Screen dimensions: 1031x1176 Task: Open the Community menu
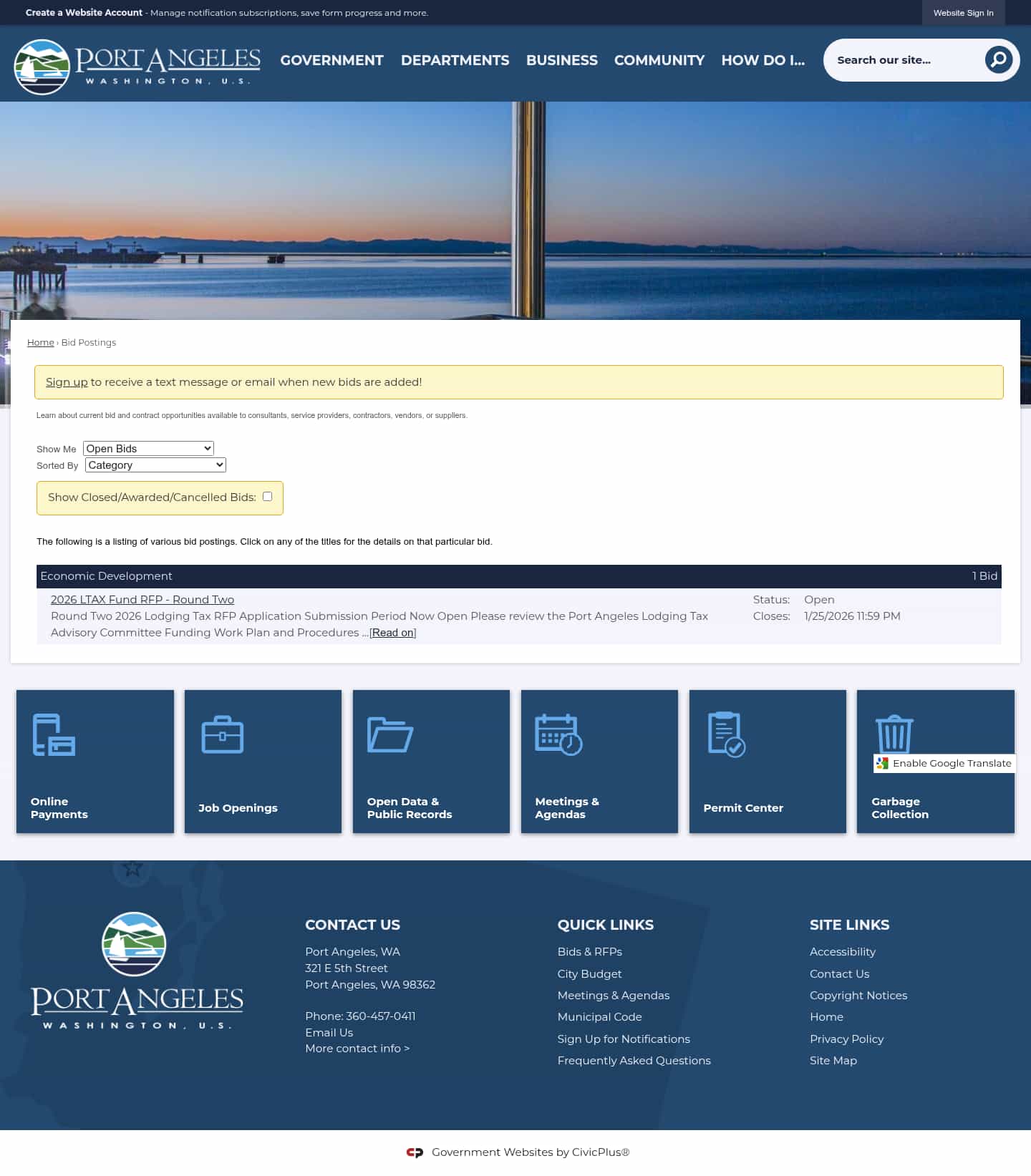click(x=659, y=60)
